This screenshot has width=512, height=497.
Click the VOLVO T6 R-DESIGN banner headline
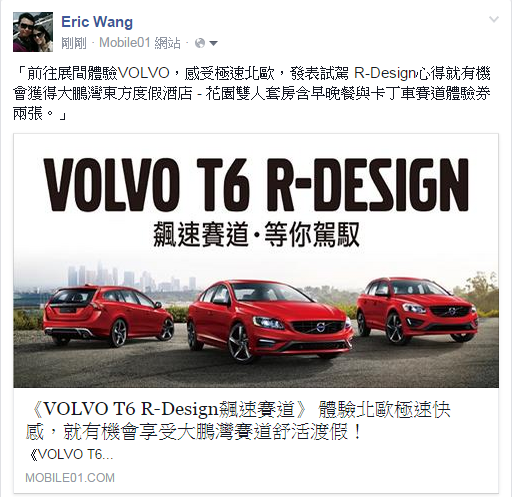(256, 184)
